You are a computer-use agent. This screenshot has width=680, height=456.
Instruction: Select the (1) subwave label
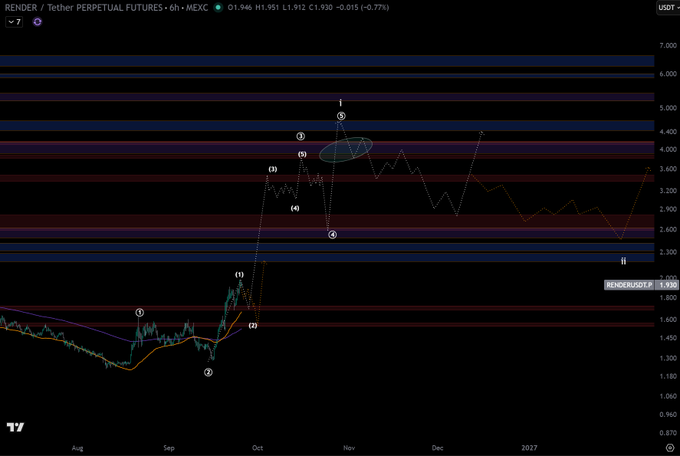[x=239, y=275]
